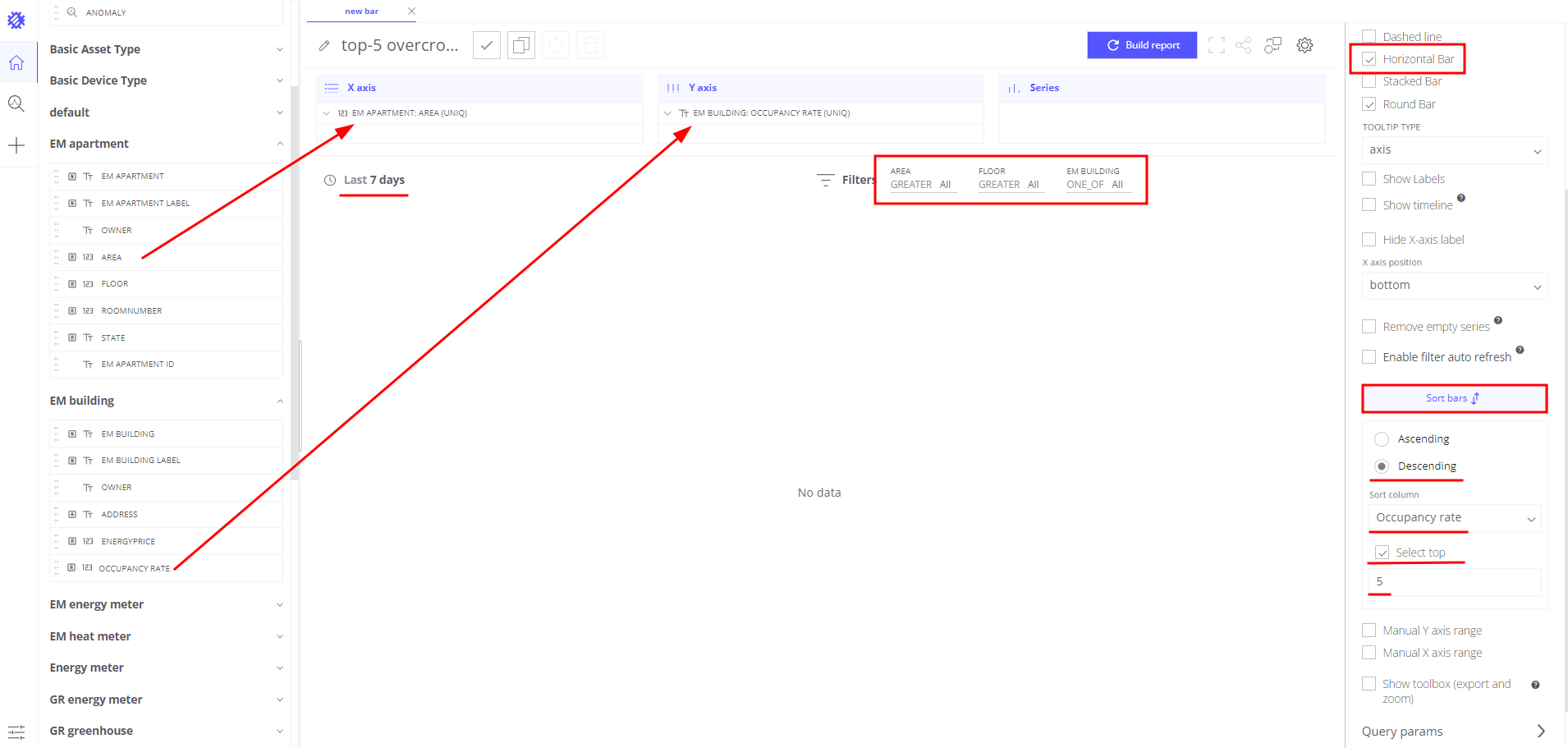Viewport: 1568px width, 748px height.
Task: Open the Home panel in the left sidebar
Action: click(x=17, y=62)
